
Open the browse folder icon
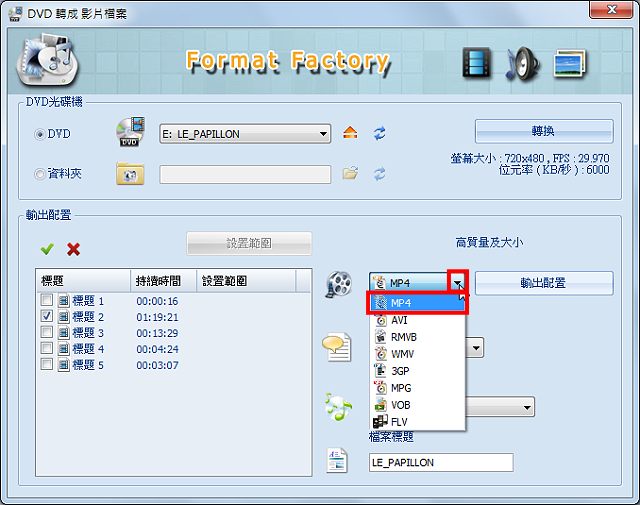tap(350, 173)
